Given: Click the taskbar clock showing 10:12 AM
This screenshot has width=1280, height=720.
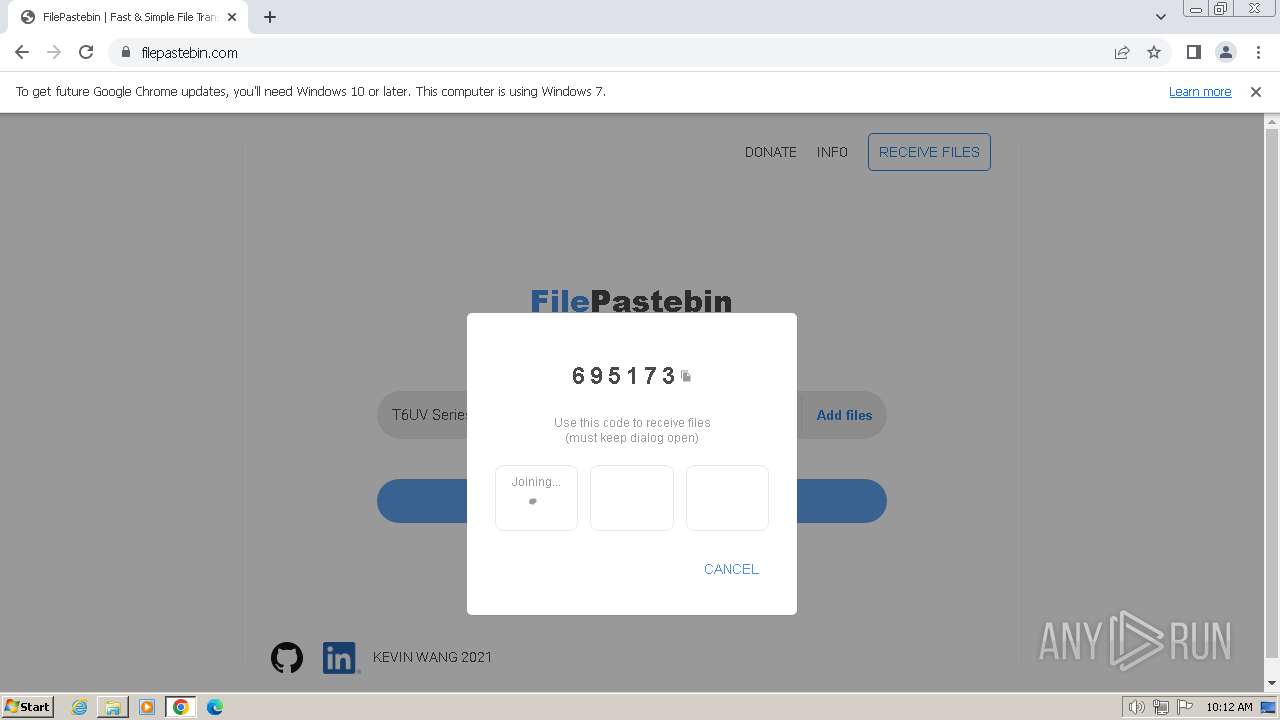Looking at the screenshot, I should point(1229,707).
